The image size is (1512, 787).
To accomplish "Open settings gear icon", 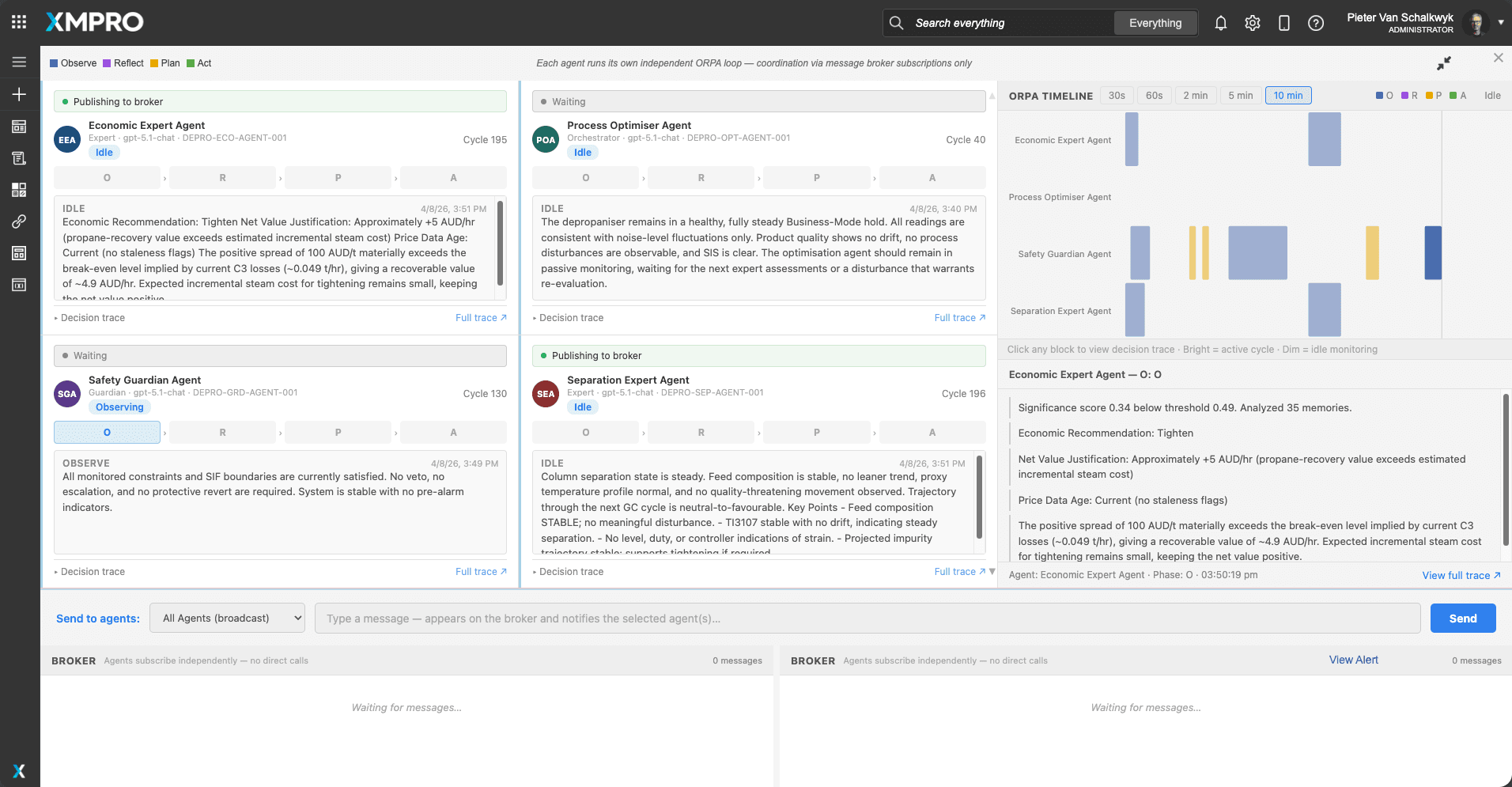I will pos(1253,23).
